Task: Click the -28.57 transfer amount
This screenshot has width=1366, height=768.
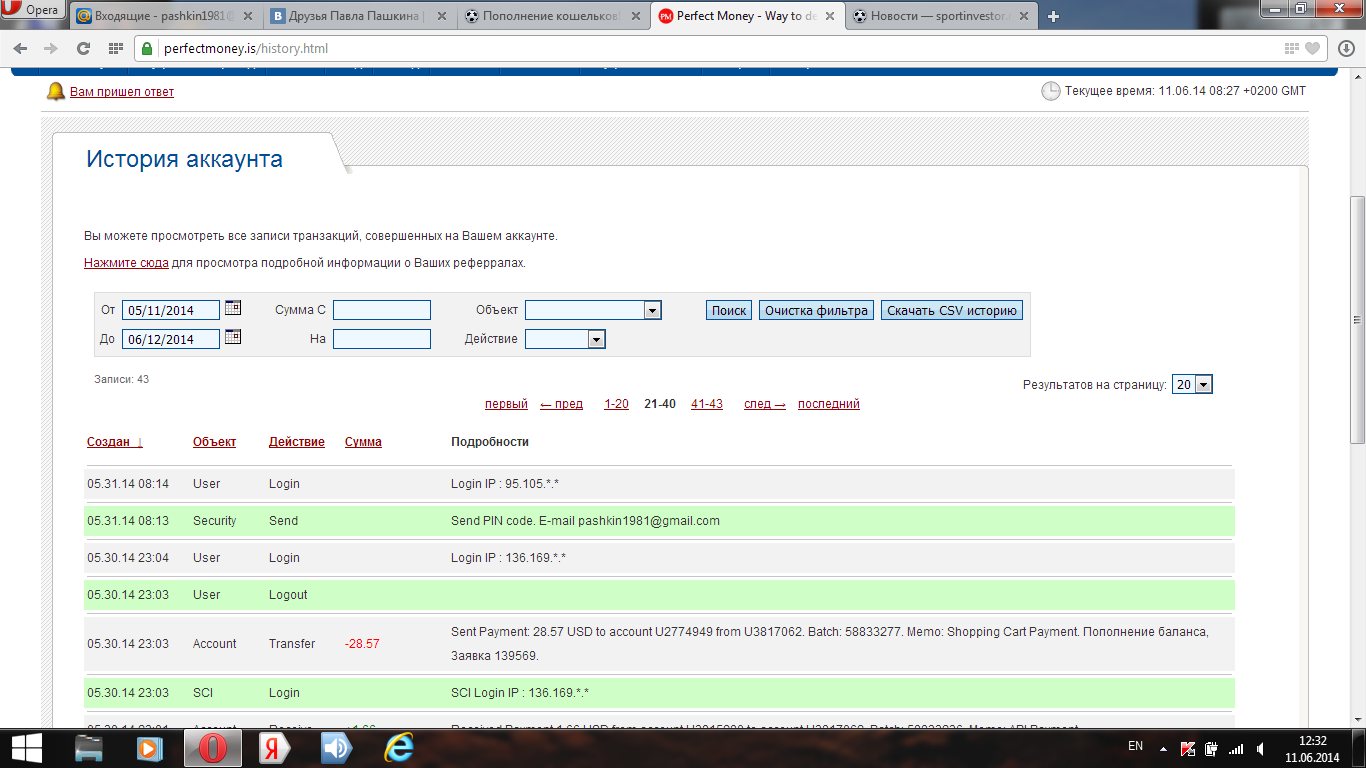Action: 362,644
